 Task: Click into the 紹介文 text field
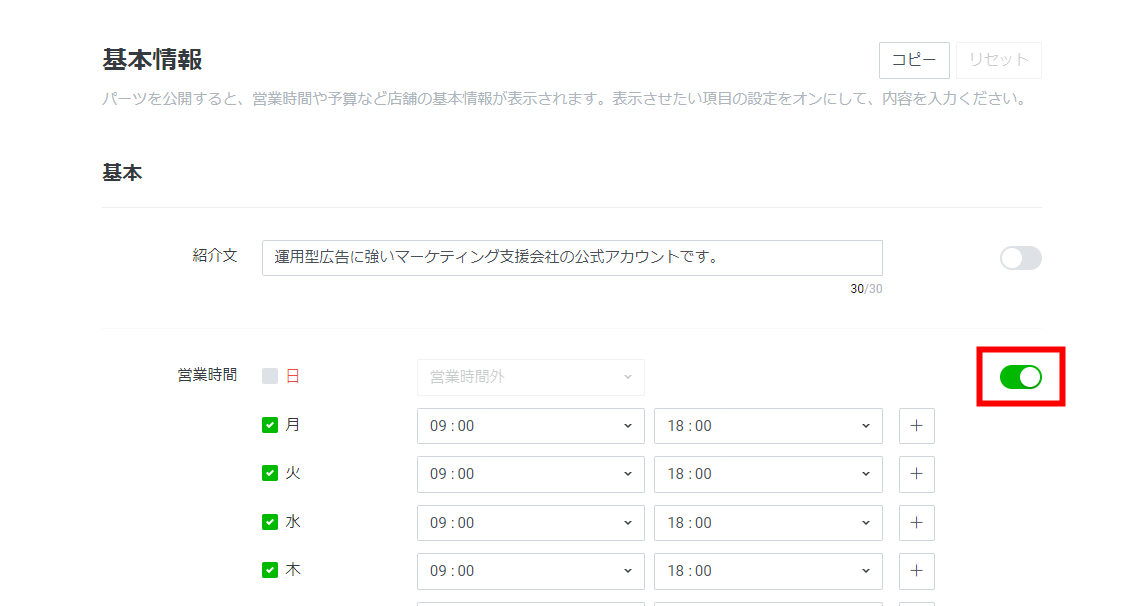571,258
